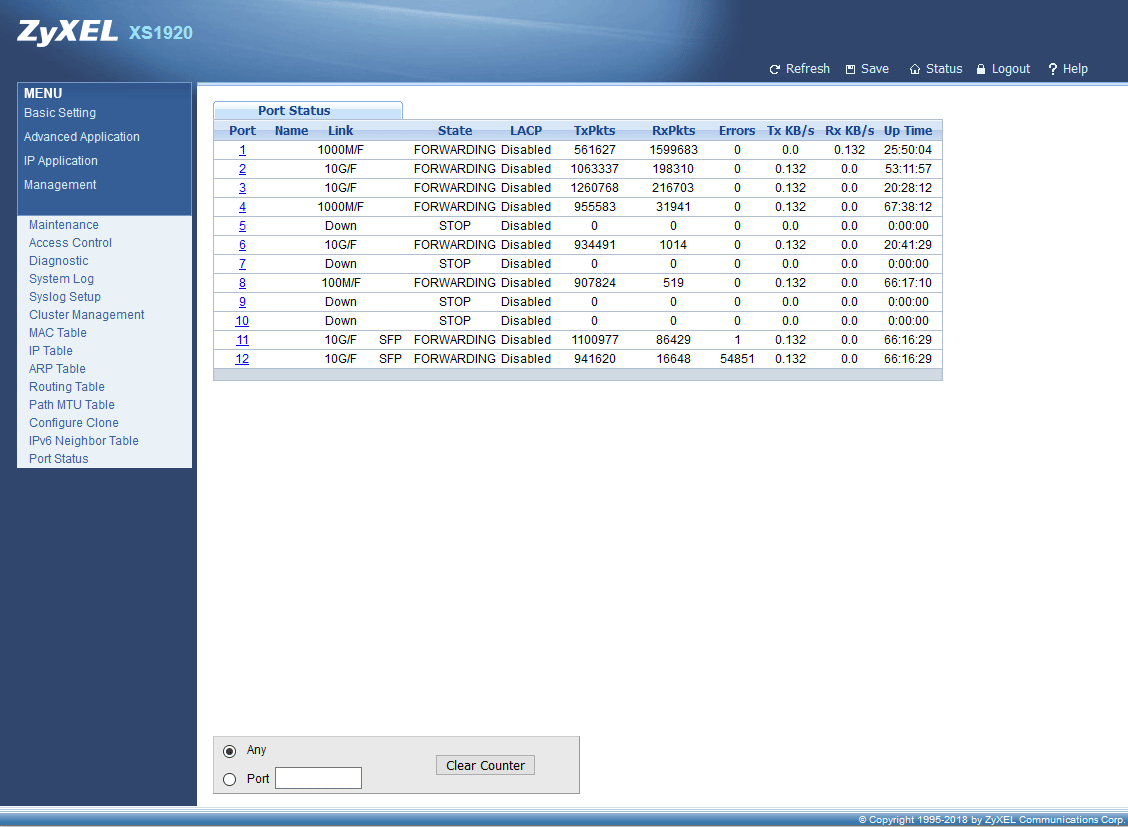Click the Status home icon
Viewport: 1128px width, 827px height.
coord(914,69)
